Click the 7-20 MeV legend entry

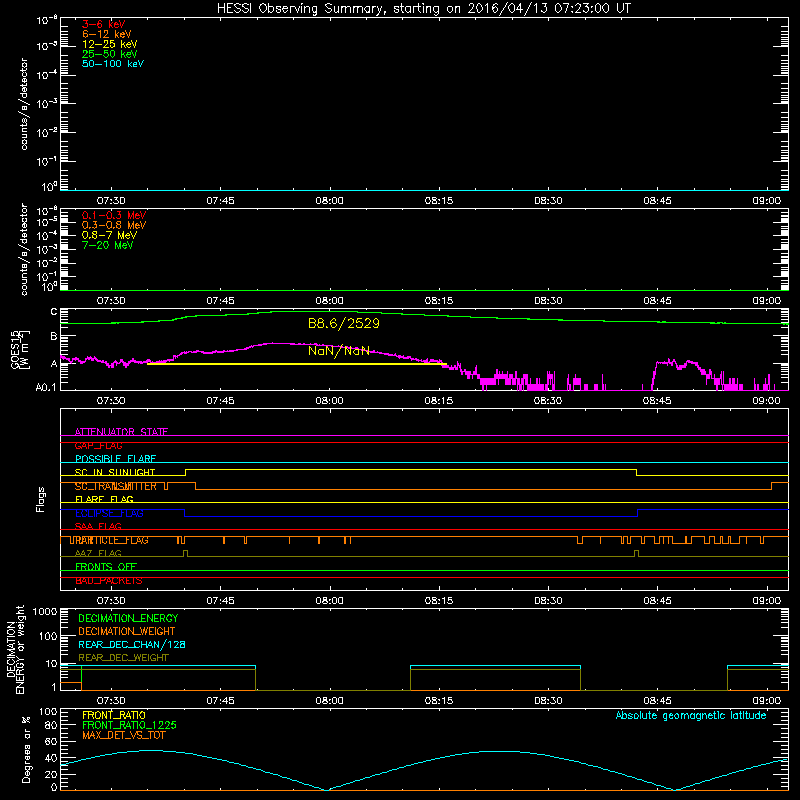click(x=107, y=245)
